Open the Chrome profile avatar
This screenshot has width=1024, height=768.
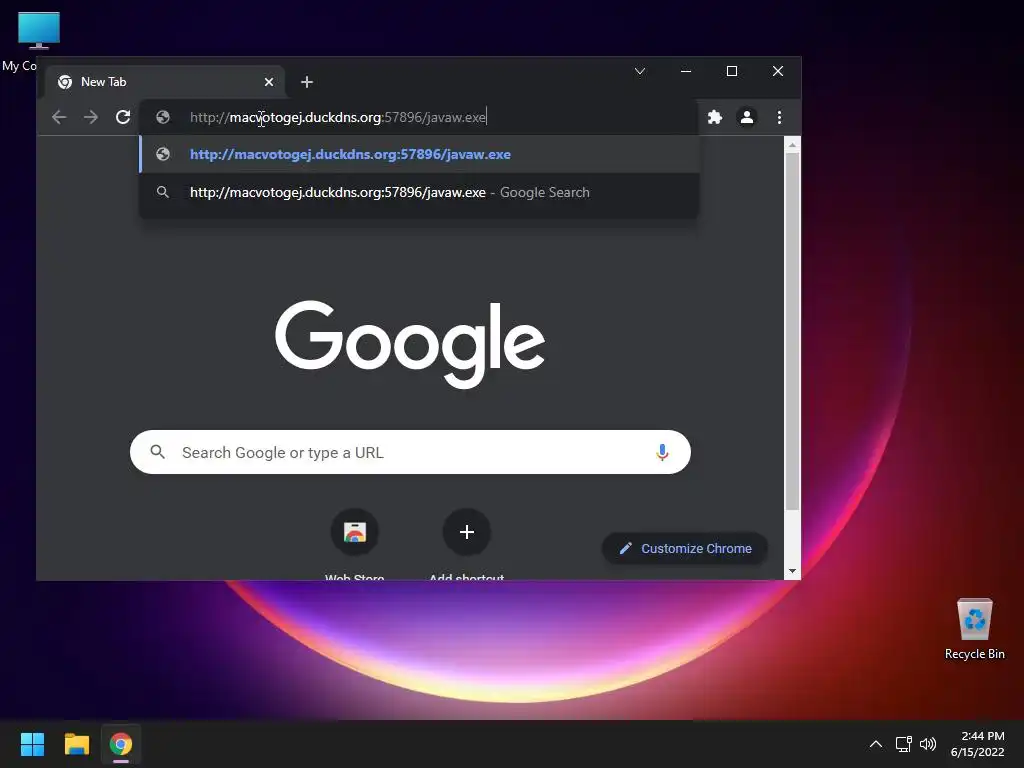pos(746,117)
